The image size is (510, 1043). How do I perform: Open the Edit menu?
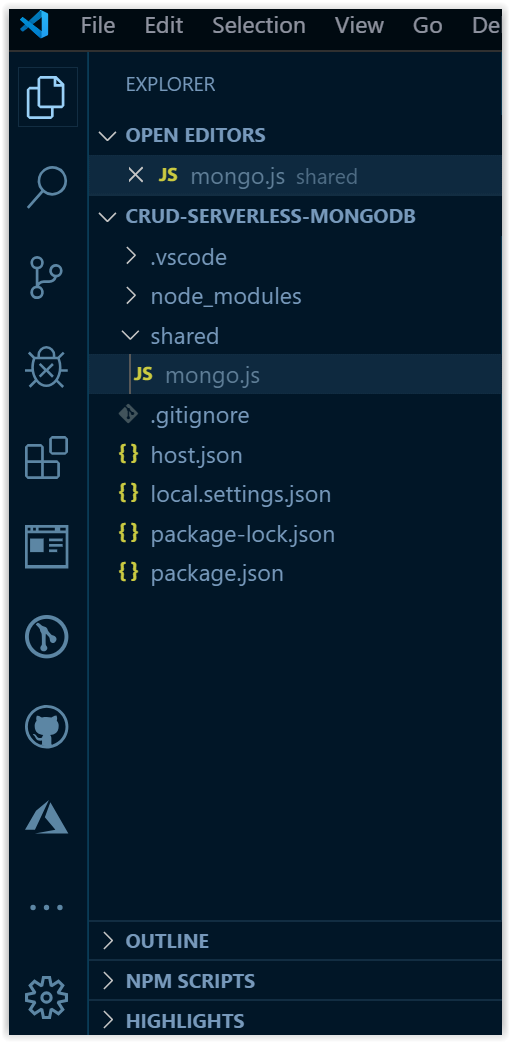(x=164, y=26)
